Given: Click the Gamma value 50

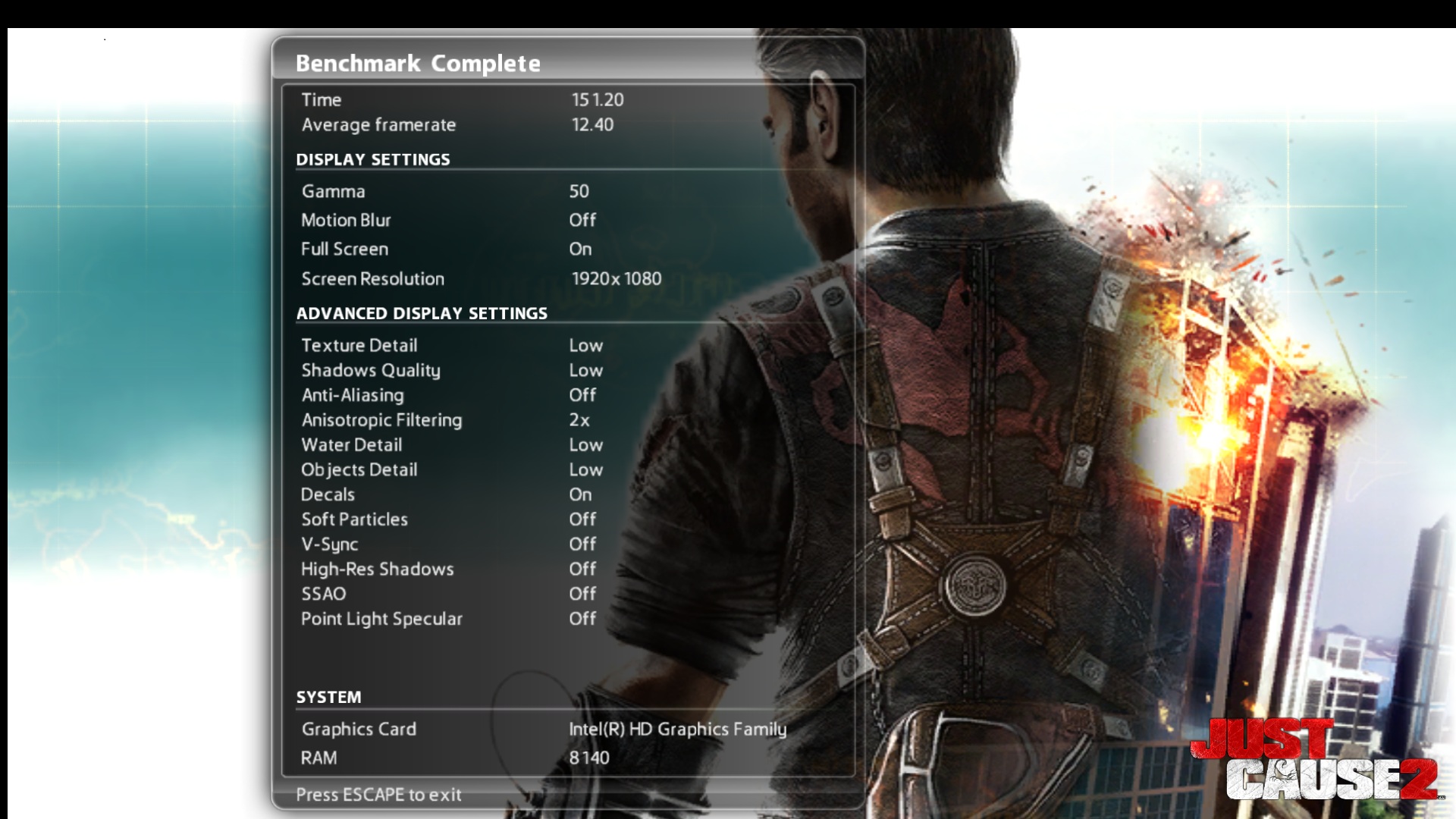Looking at the screenshot, I should coord(579,191).
